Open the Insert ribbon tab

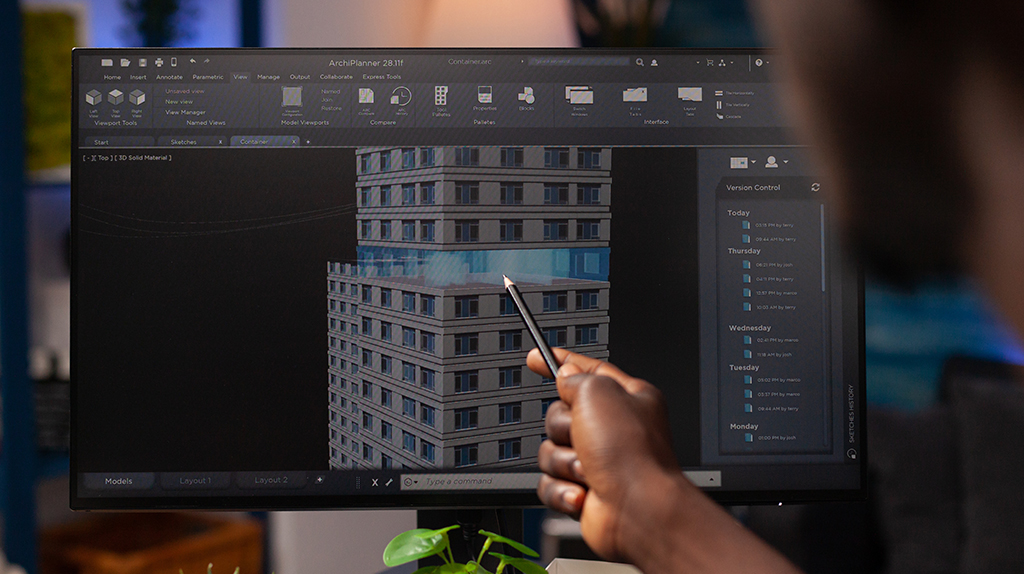click(x=138, y=77)
